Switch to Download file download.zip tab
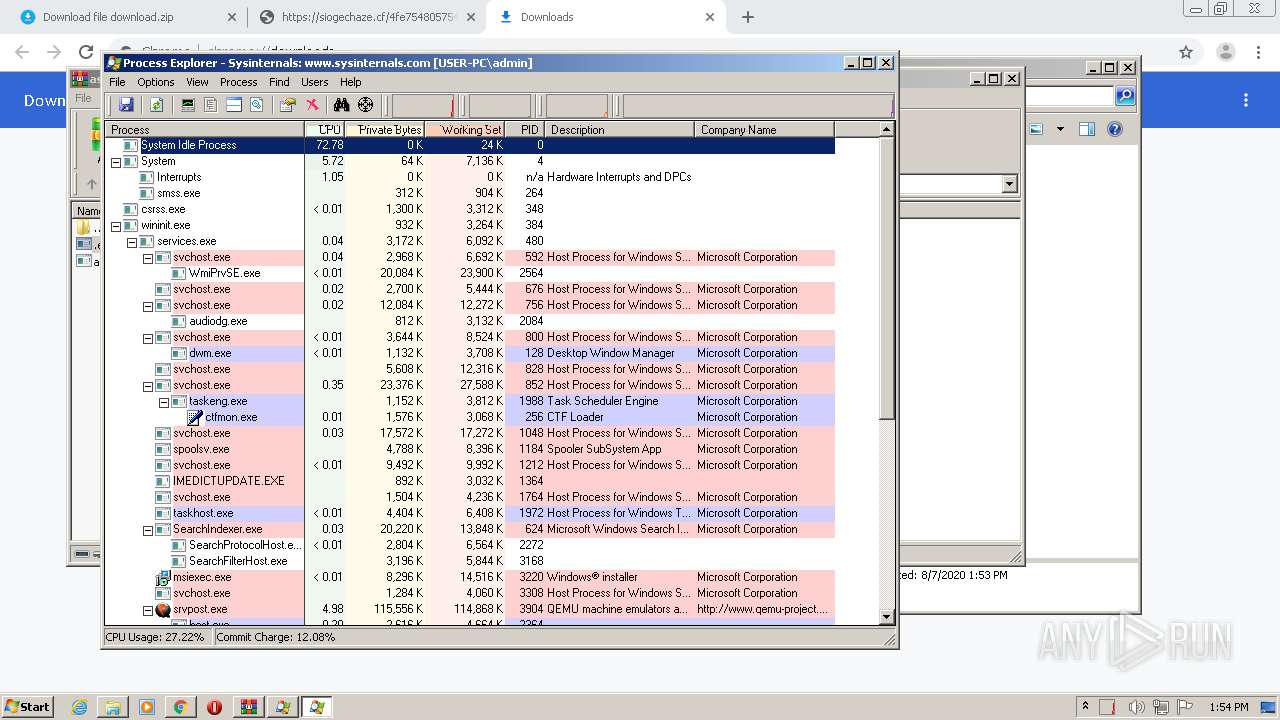Viewport: 1280px width, 720px height. click(x=125, y=17)
